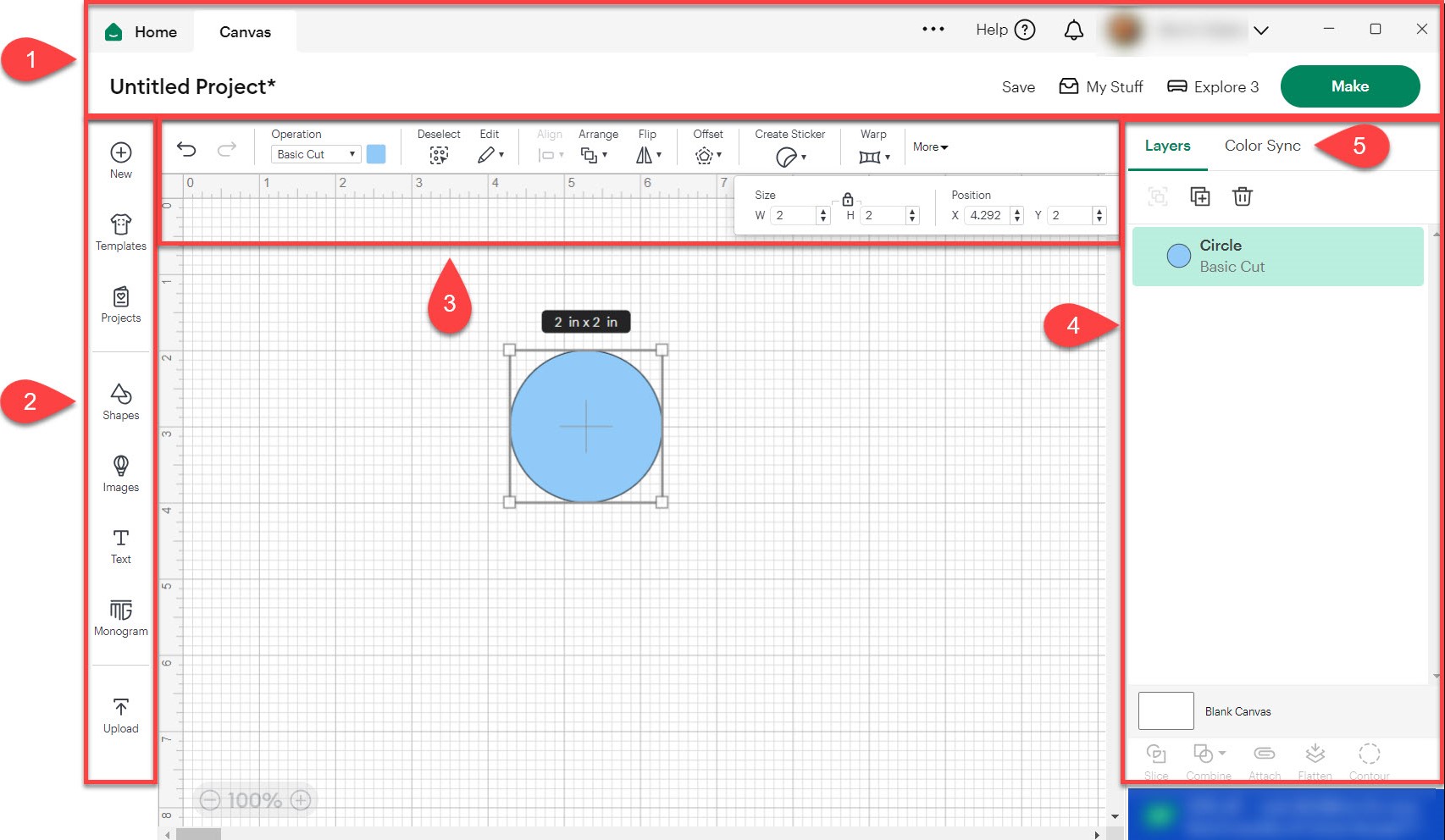1445x840 pixels.
Task: Open the Projects panel
Action: pos(121,305)
